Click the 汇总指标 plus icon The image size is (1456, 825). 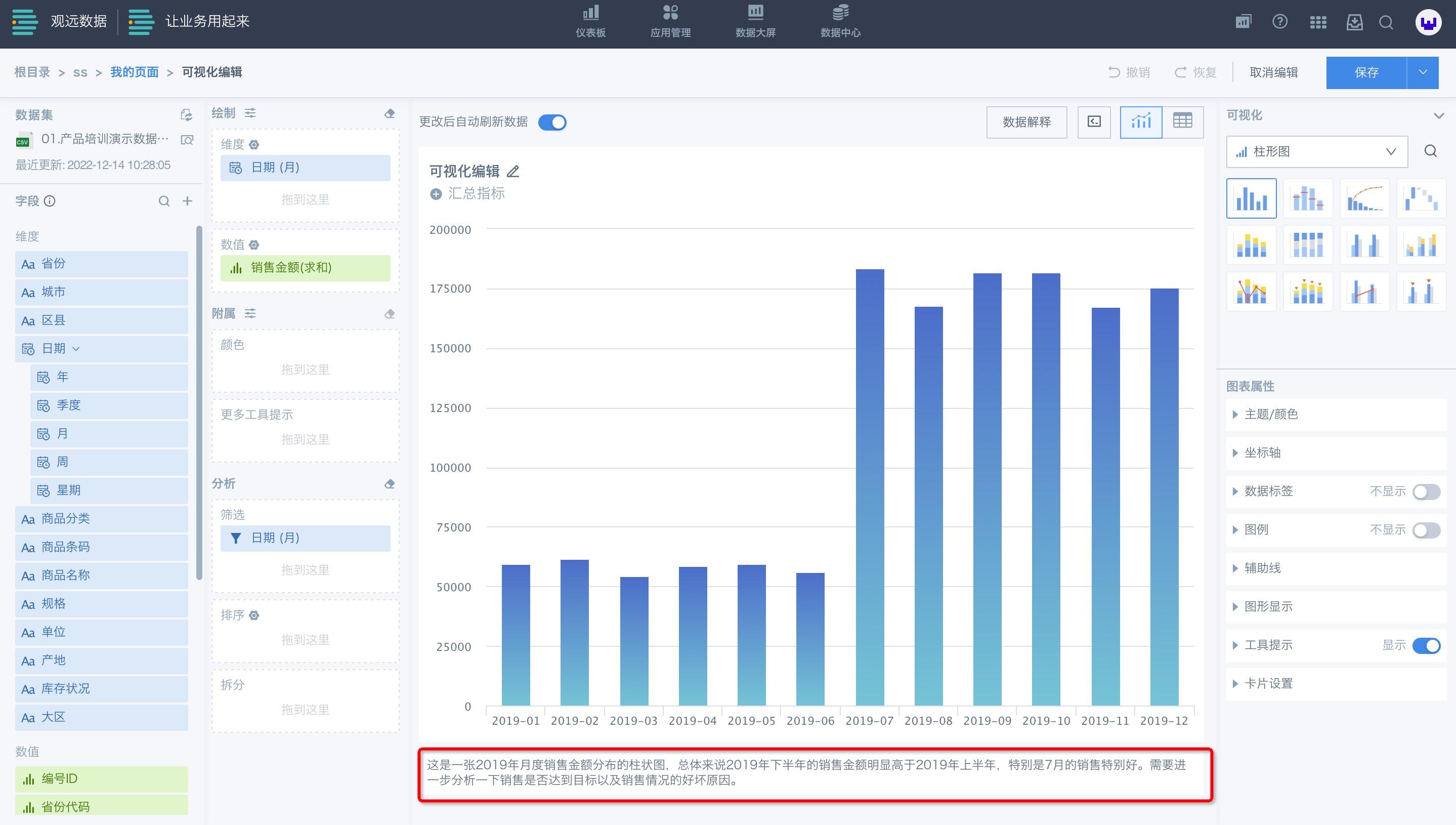point(436,194)
